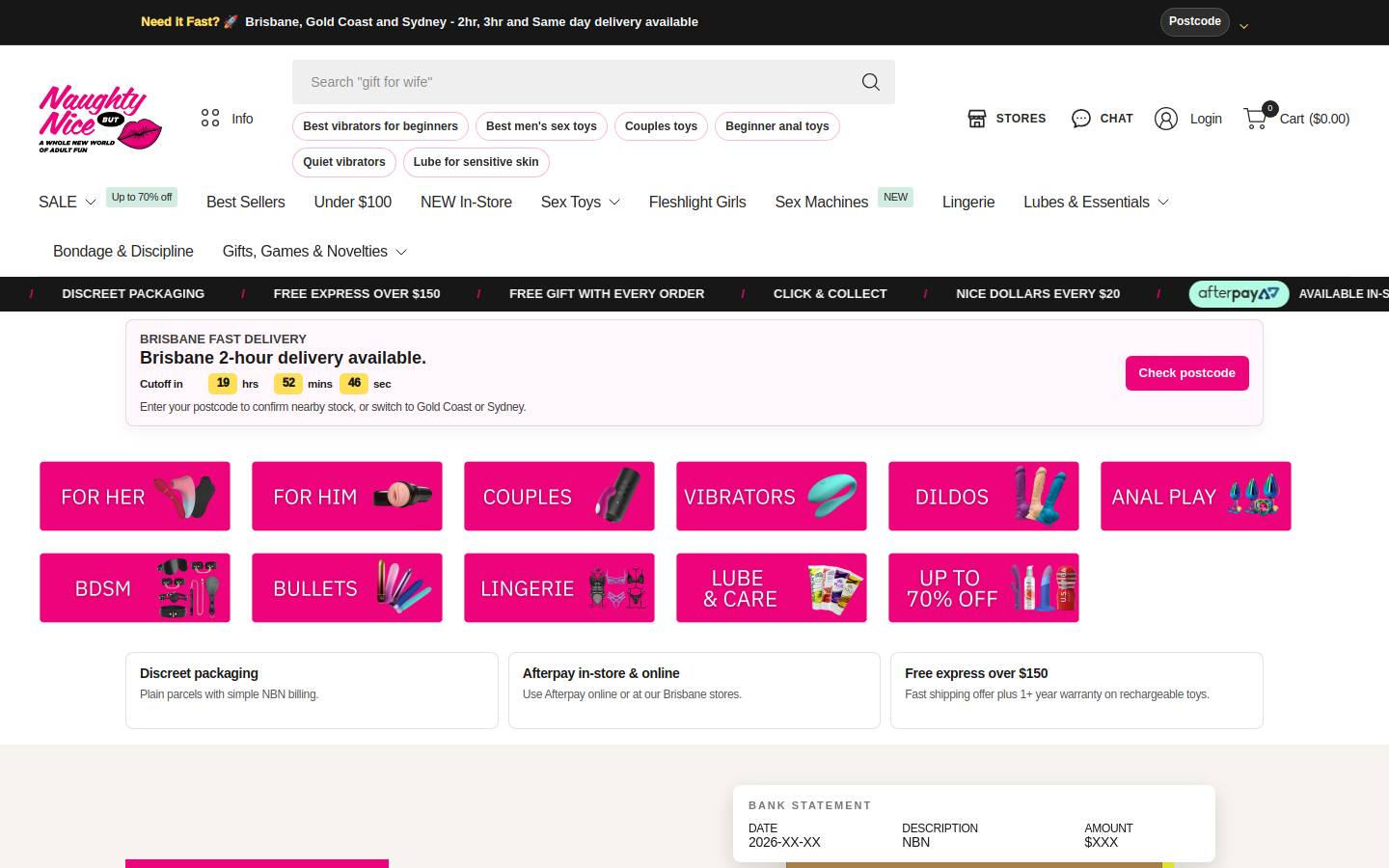Open the VIBRATORS category tile

[x=772, y=496]
